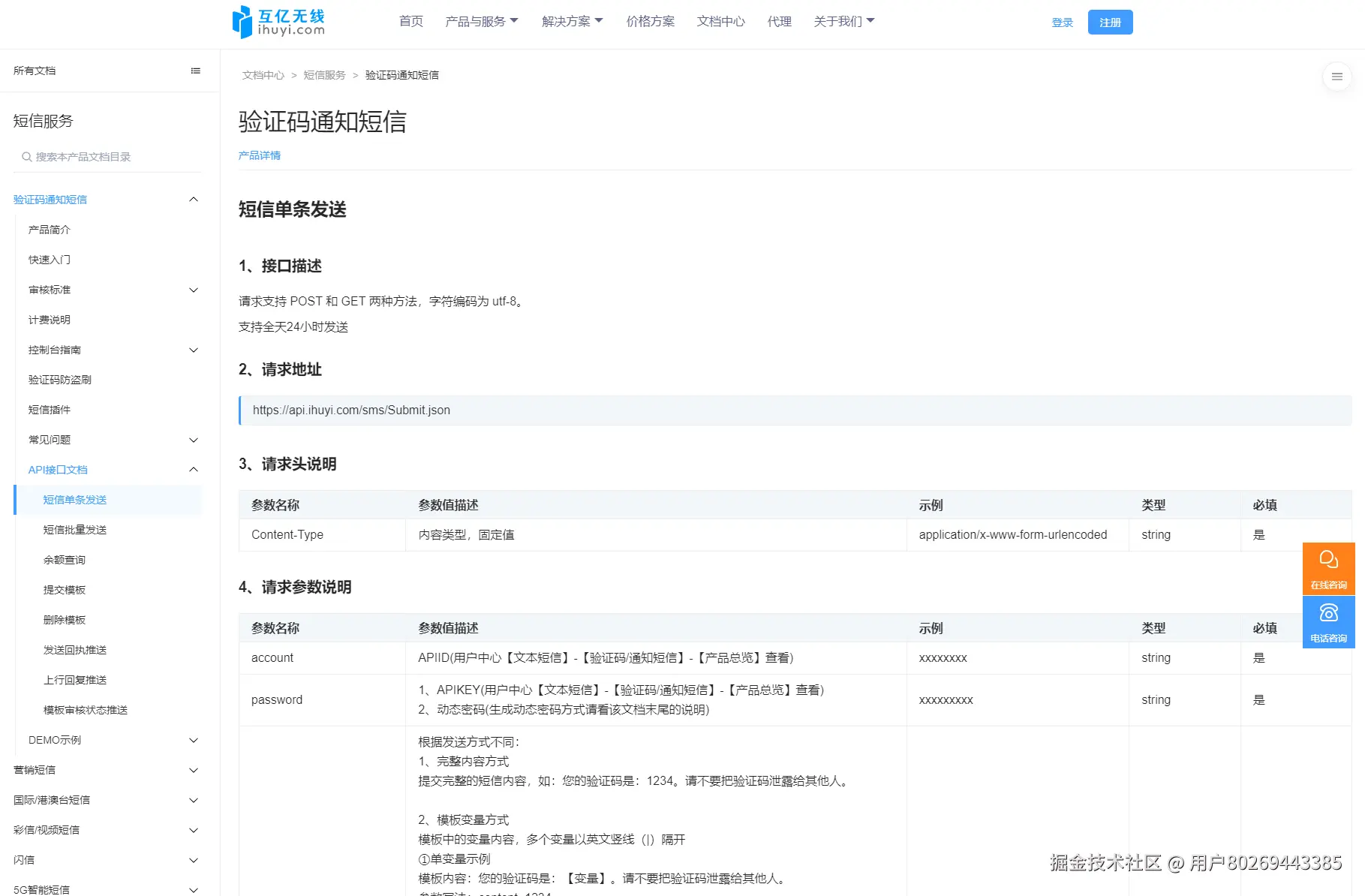The image size is (1365, 896).
Task: Click the account parameter cell
Action: 322,658
